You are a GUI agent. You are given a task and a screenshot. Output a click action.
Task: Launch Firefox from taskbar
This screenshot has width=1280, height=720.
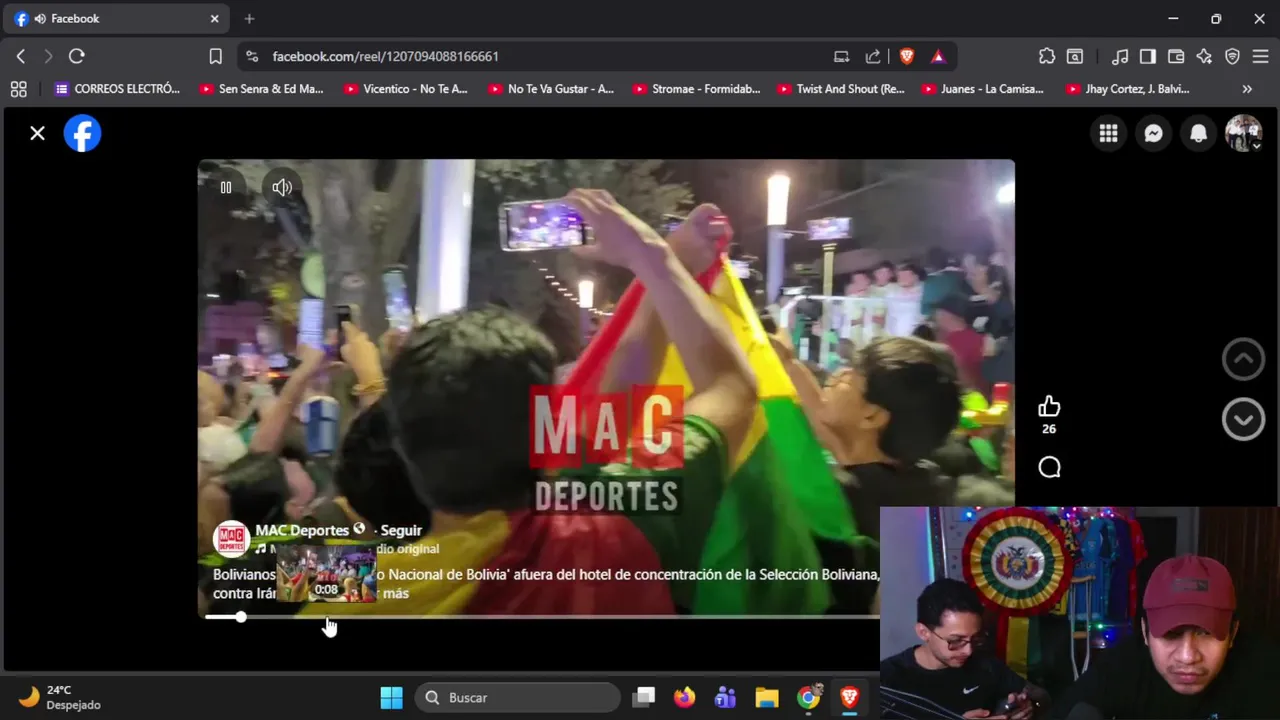[685, 697]
